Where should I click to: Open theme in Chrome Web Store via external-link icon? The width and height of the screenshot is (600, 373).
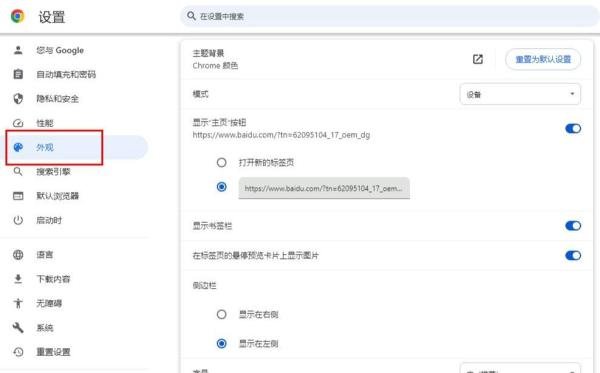pyautogui.click(x=478, y=59)
